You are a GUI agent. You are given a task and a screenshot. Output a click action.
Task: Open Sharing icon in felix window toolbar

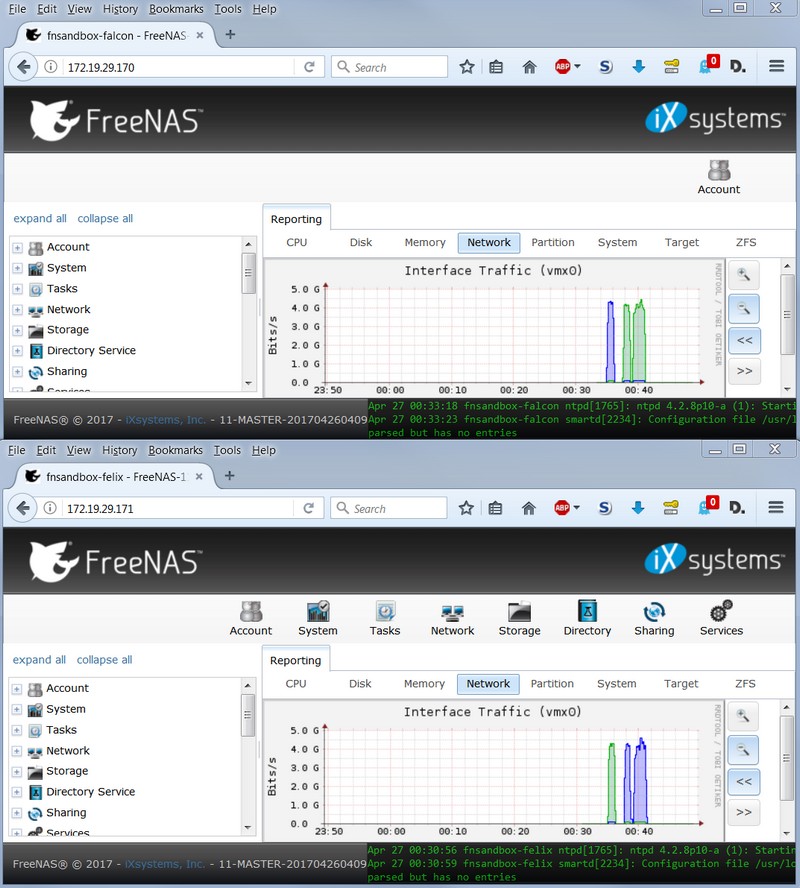coord(654,618)
